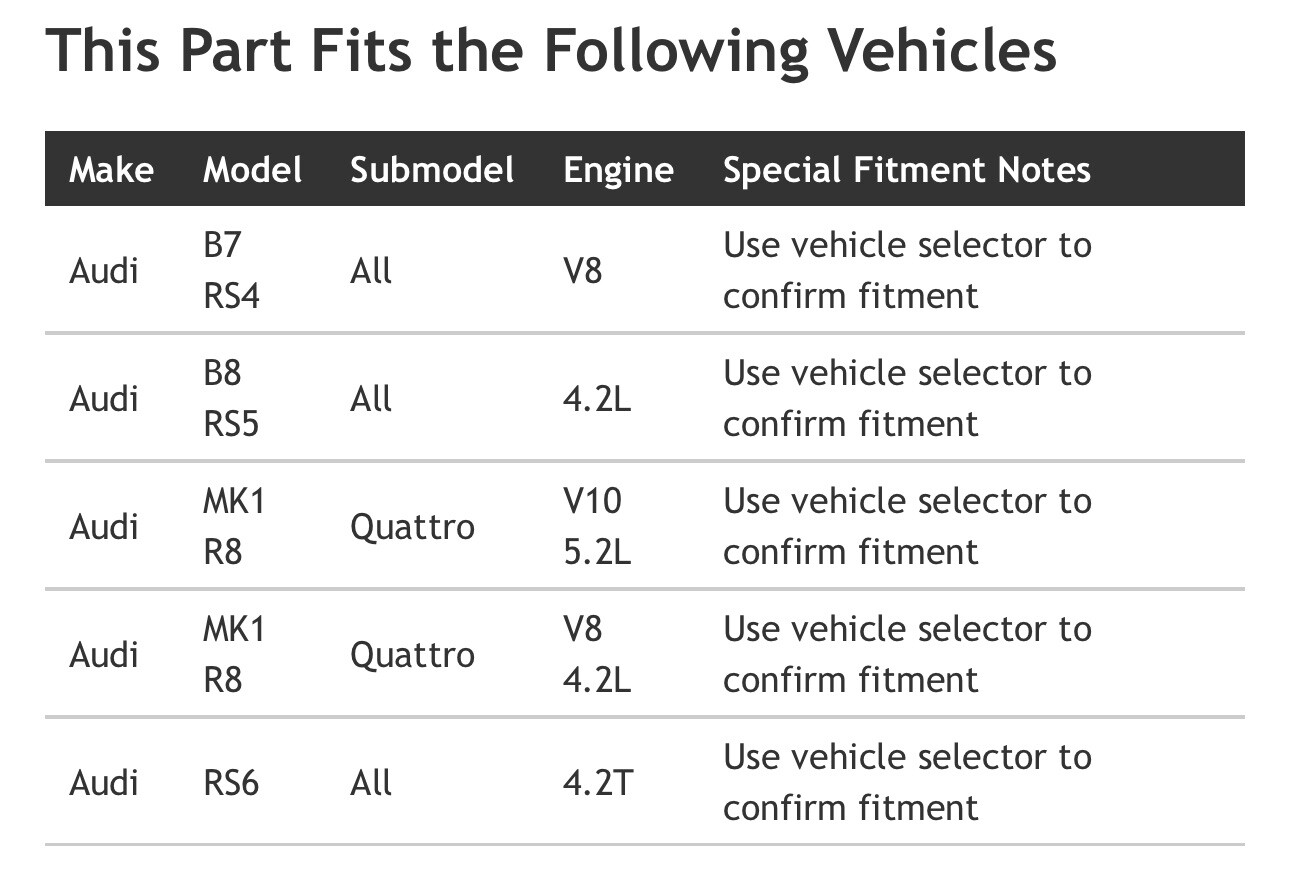Click the V8 4.2L engine cell
This screenshot has width=1290, height=877.
[x=597, y=654]
